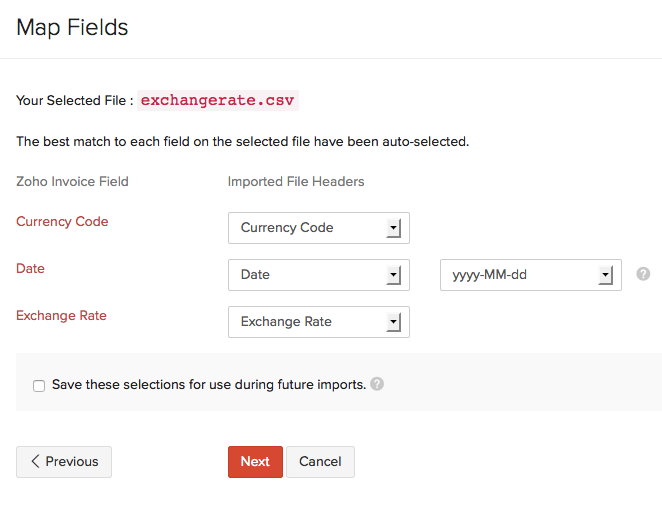Click the Imported File Headers column header
662x505 pixels.
click(x=296, y=182)
